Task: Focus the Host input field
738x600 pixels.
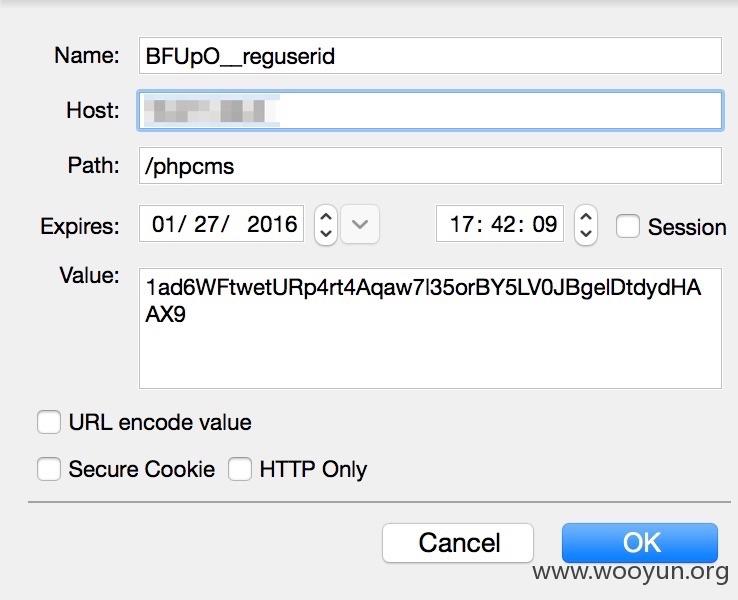Action: [x=430, y=111]
